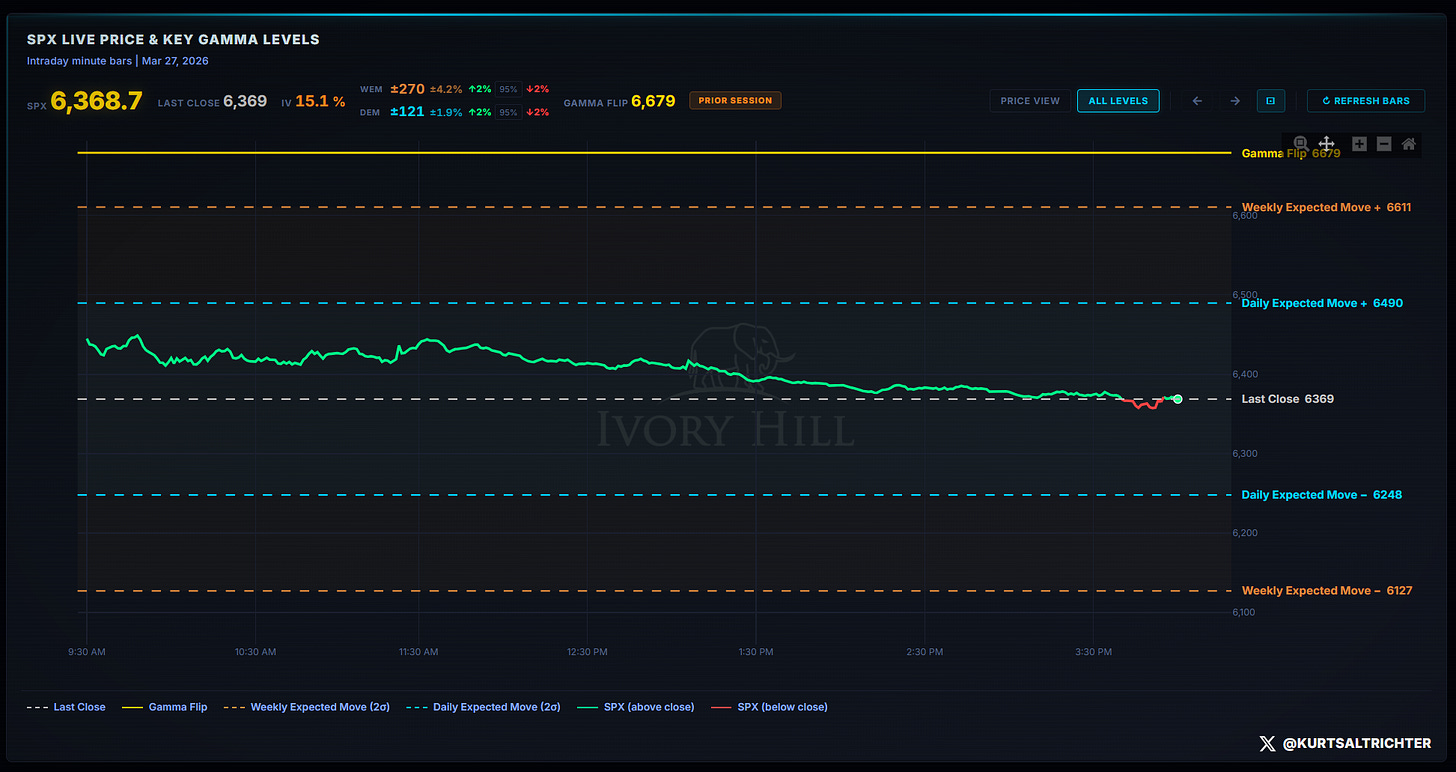Click the 3:30 PM axis label
The height and width of the screenshot is (772, 1456).
click(x=1093, y=652)
